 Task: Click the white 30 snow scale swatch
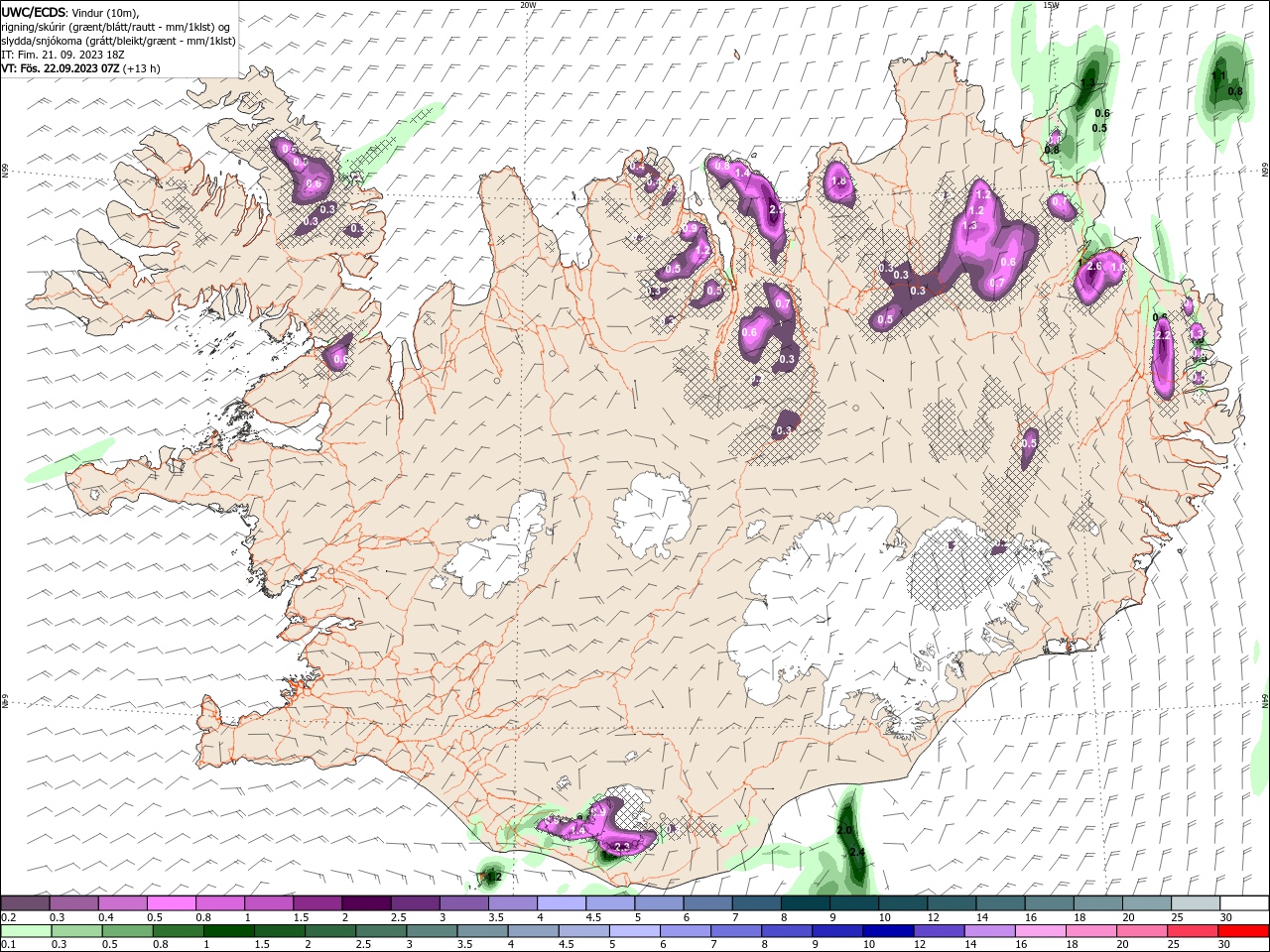(1243, 903)
